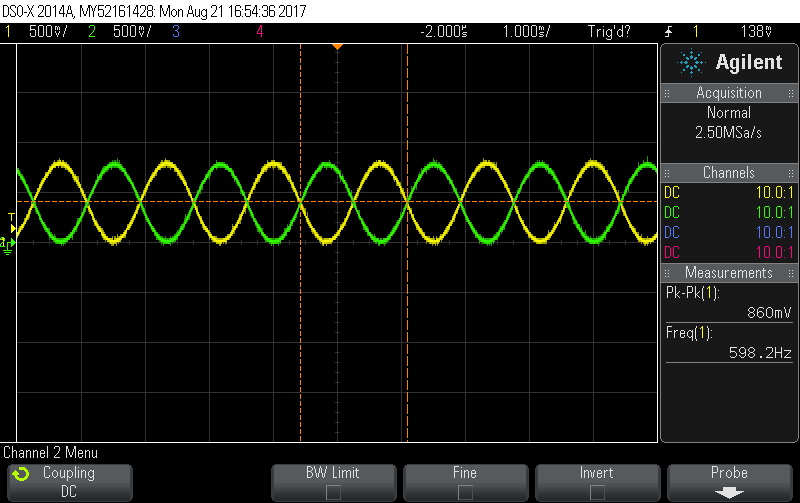Click the Coupling rotate knob icon

pos(21,474)
